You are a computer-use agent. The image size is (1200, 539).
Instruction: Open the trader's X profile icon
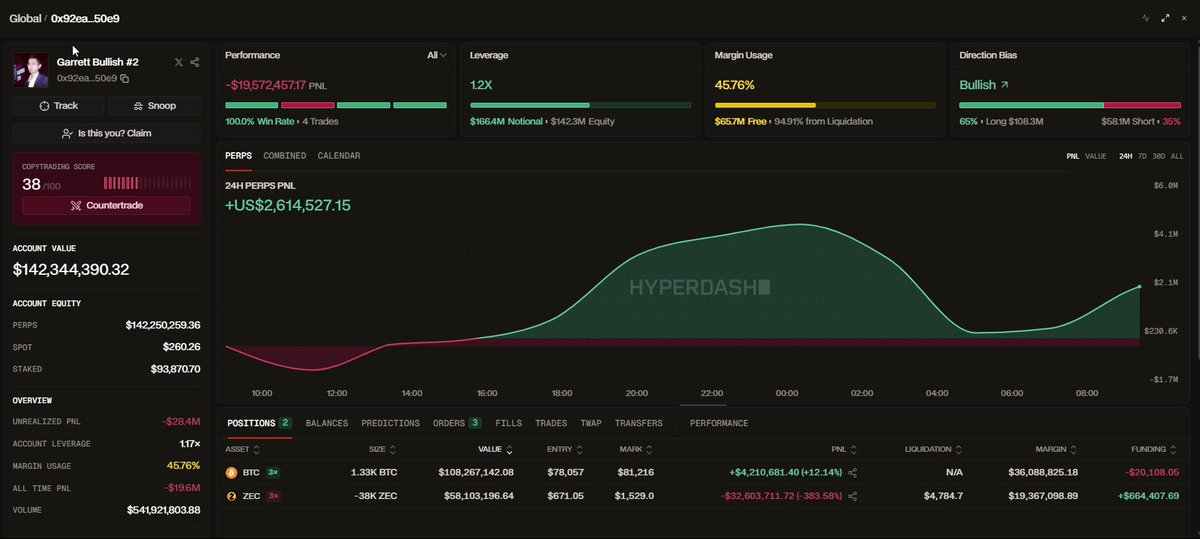tap(179, 62)
